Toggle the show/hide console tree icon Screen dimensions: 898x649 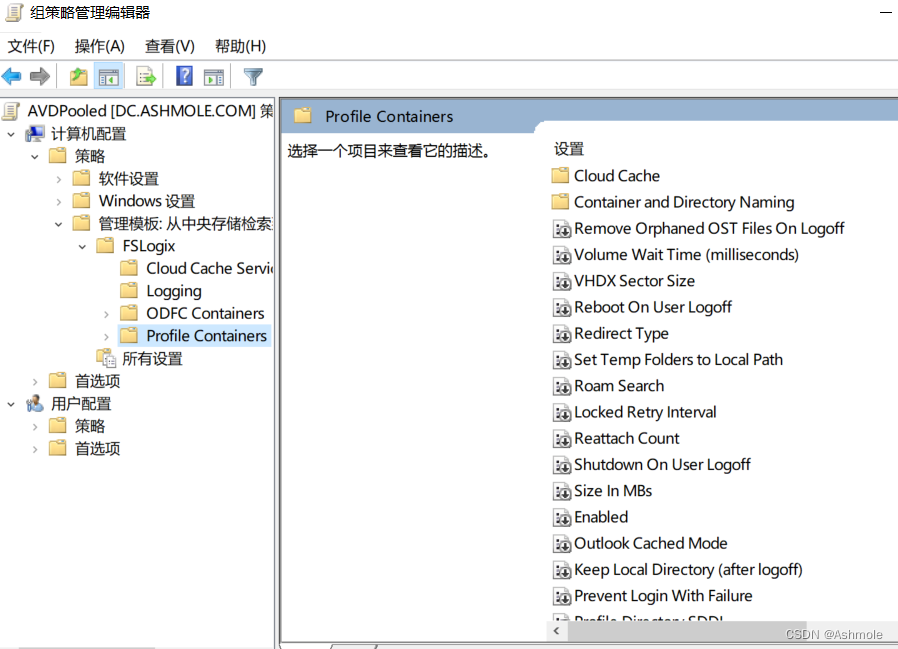click(x=108, y=76)
